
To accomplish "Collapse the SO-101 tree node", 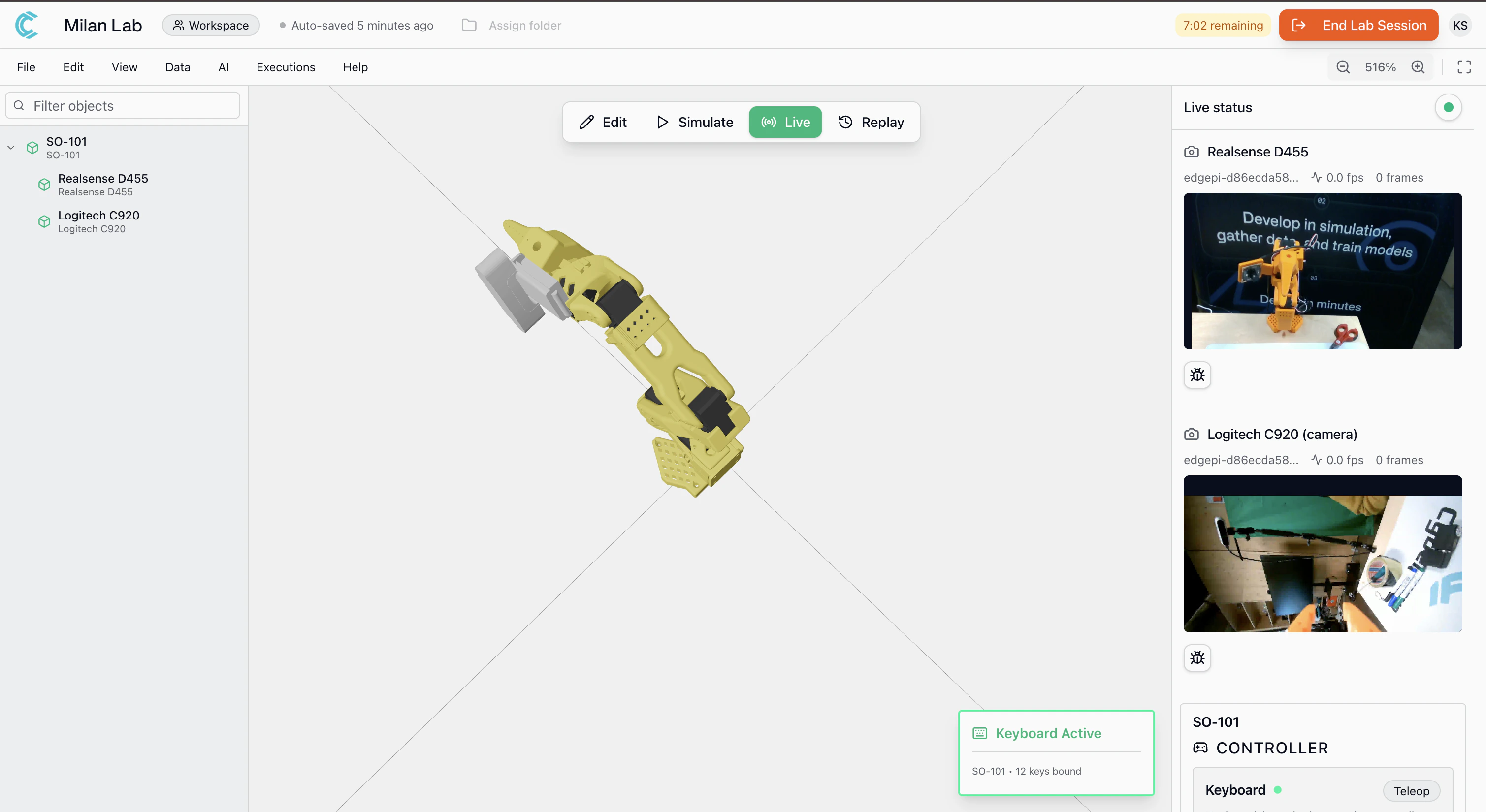I will tap(11, 148).
